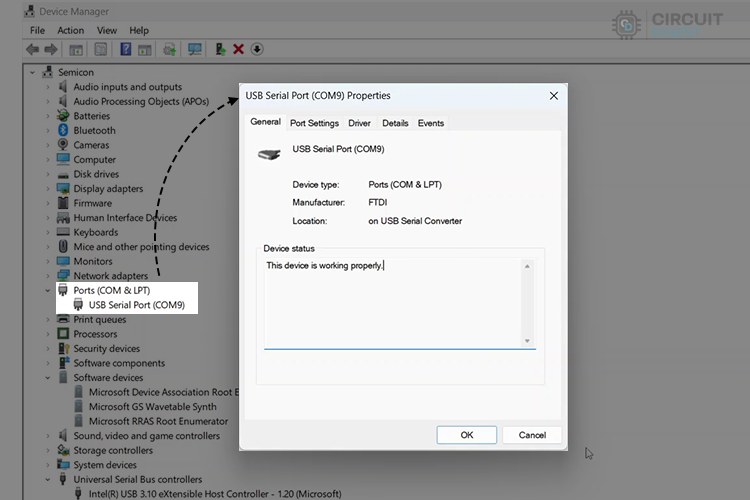Collapse Ports (COM & LPT) category

[x=47, y=290]
